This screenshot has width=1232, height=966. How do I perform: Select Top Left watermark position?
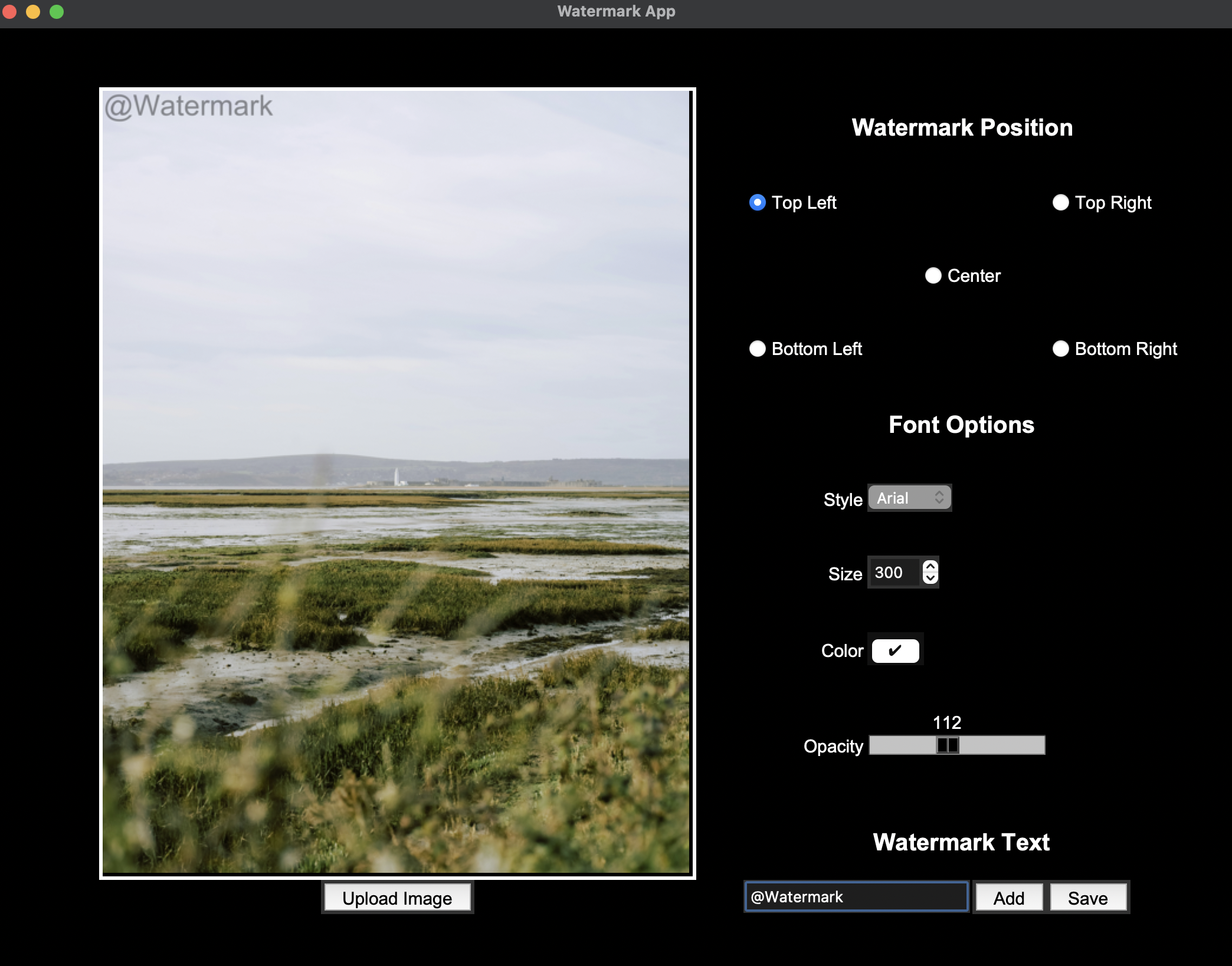coord(758,203)
